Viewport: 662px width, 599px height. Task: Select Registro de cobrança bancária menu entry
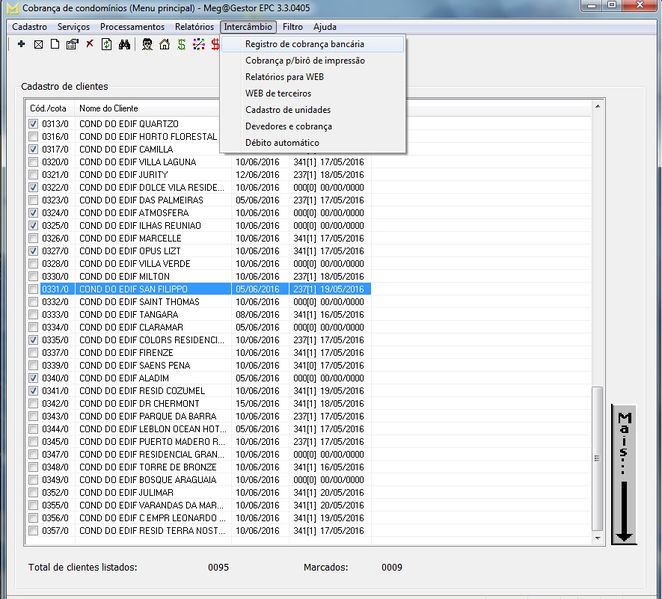(304, 44)
